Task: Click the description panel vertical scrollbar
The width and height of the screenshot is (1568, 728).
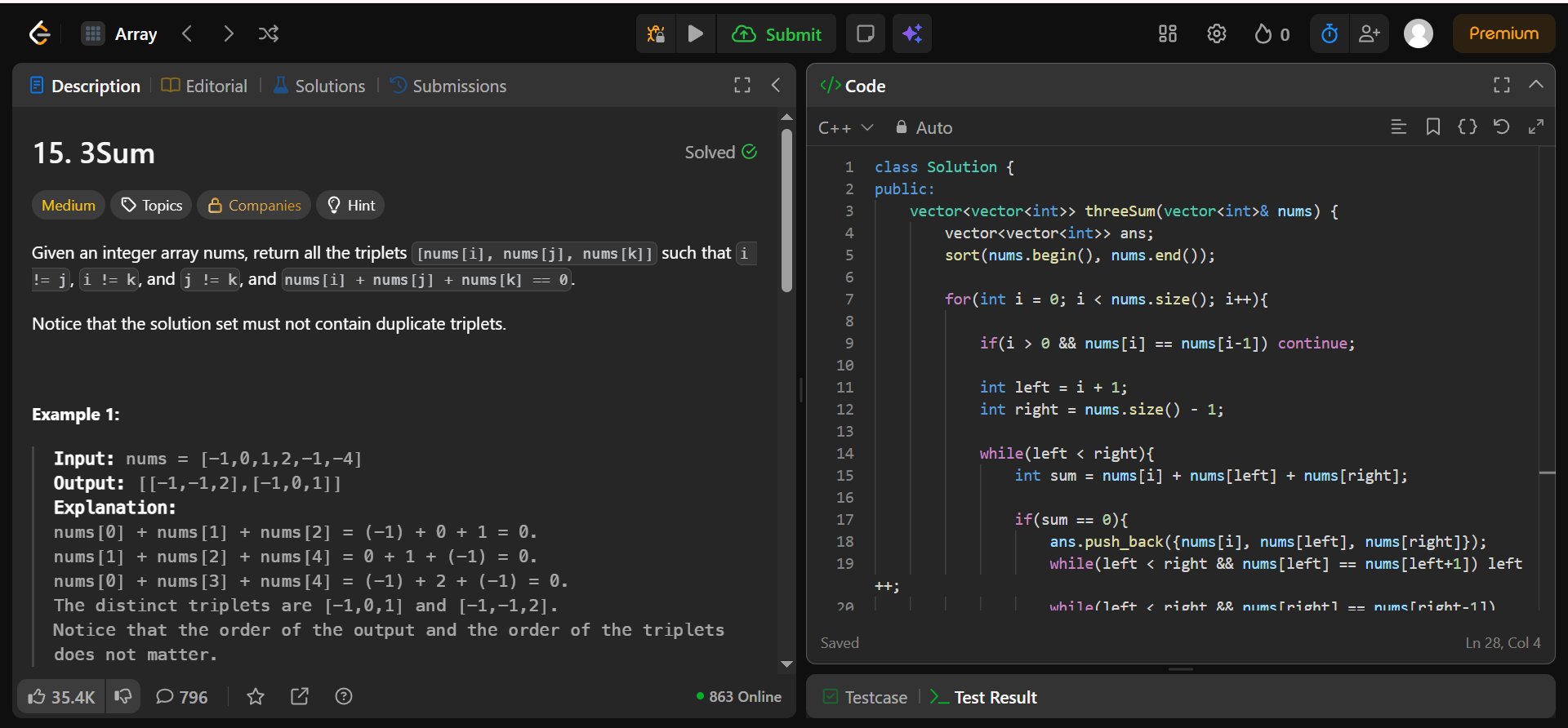Action: pos(786,211)
